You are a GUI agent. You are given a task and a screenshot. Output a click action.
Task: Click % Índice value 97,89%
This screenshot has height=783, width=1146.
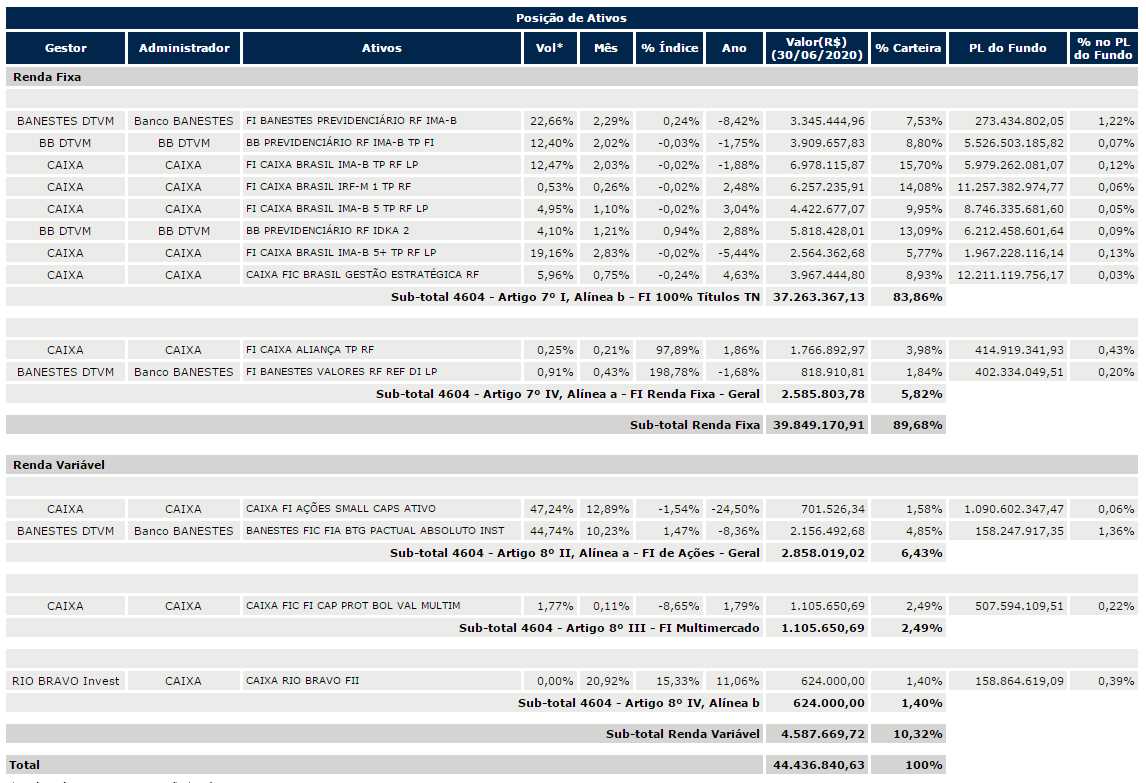678,350
